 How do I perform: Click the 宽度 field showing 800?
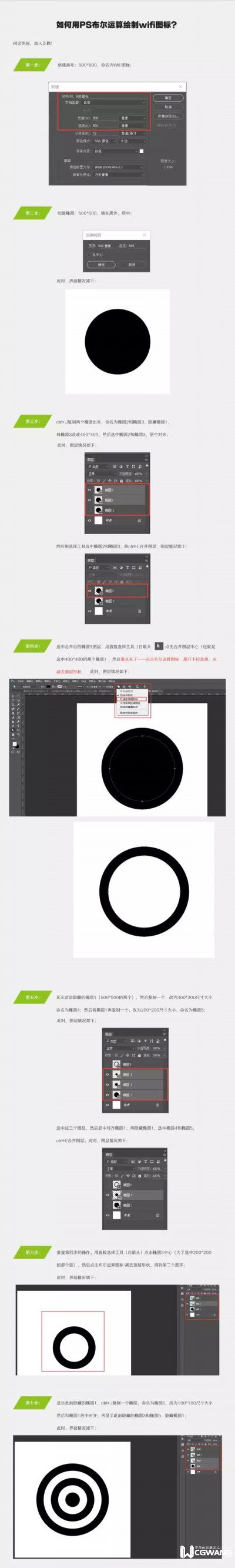105,118
